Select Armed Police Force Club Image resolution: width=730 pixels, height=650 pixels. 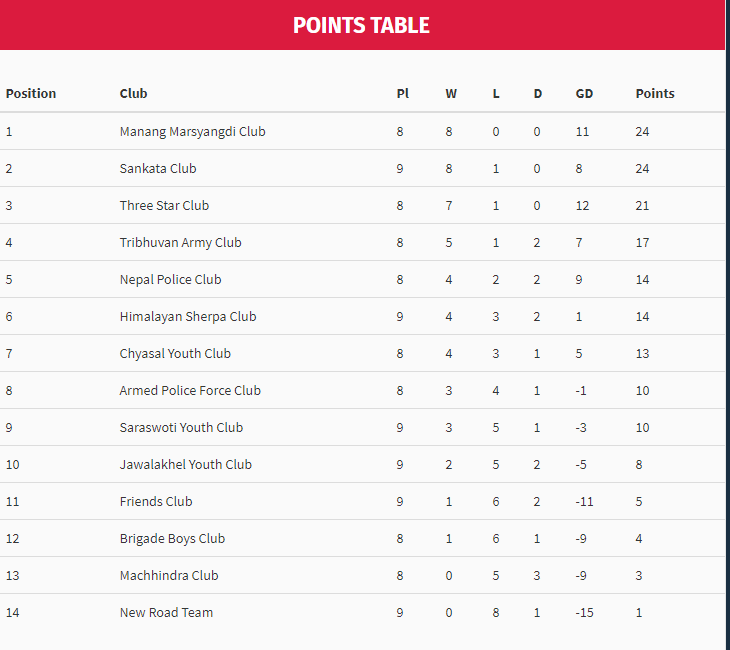pyautogui.click(x=190, y=390)
